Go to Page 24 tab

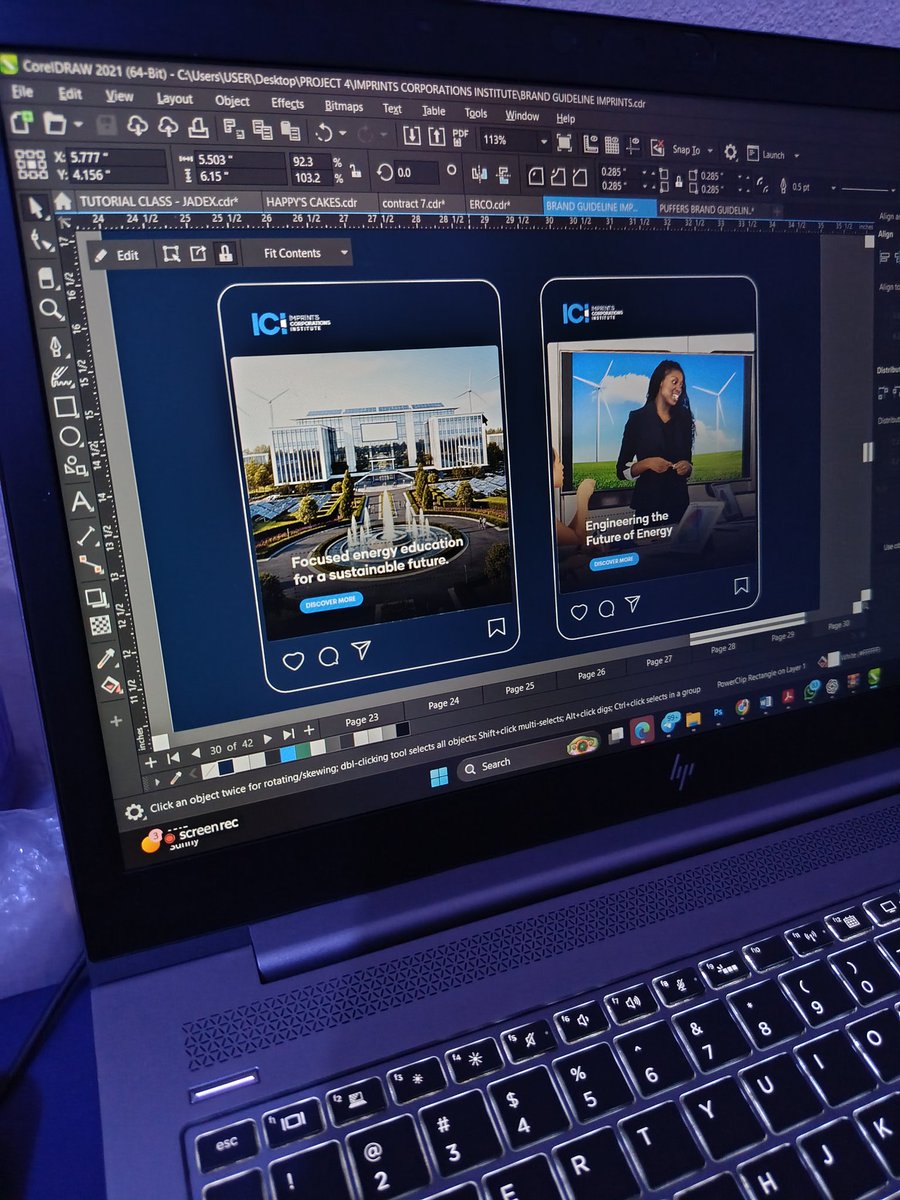pyautogui.click(x=443, y=703)
